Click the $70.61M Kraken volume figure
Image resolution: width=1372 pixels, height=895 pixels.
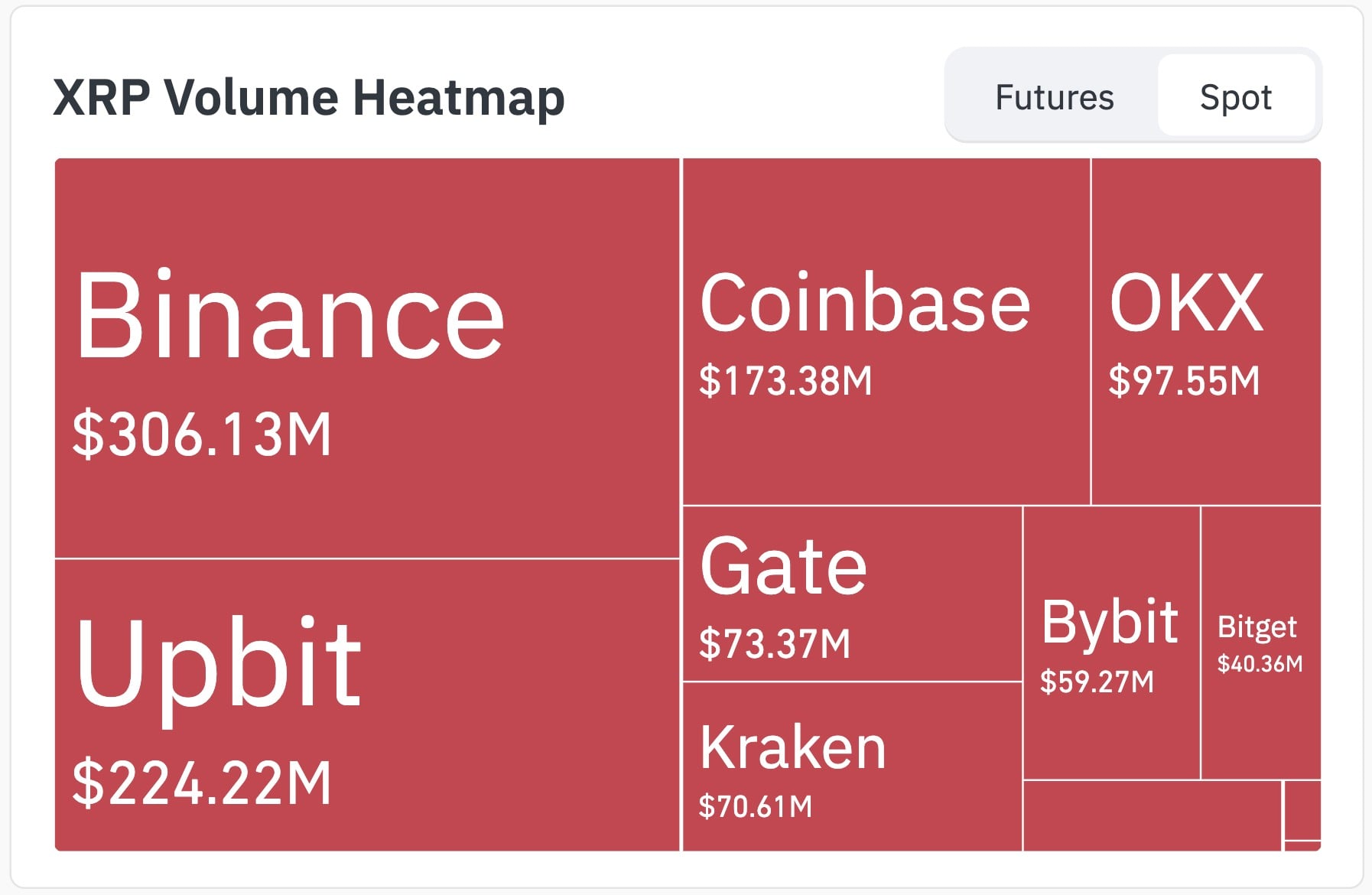[x=756, y=806]
